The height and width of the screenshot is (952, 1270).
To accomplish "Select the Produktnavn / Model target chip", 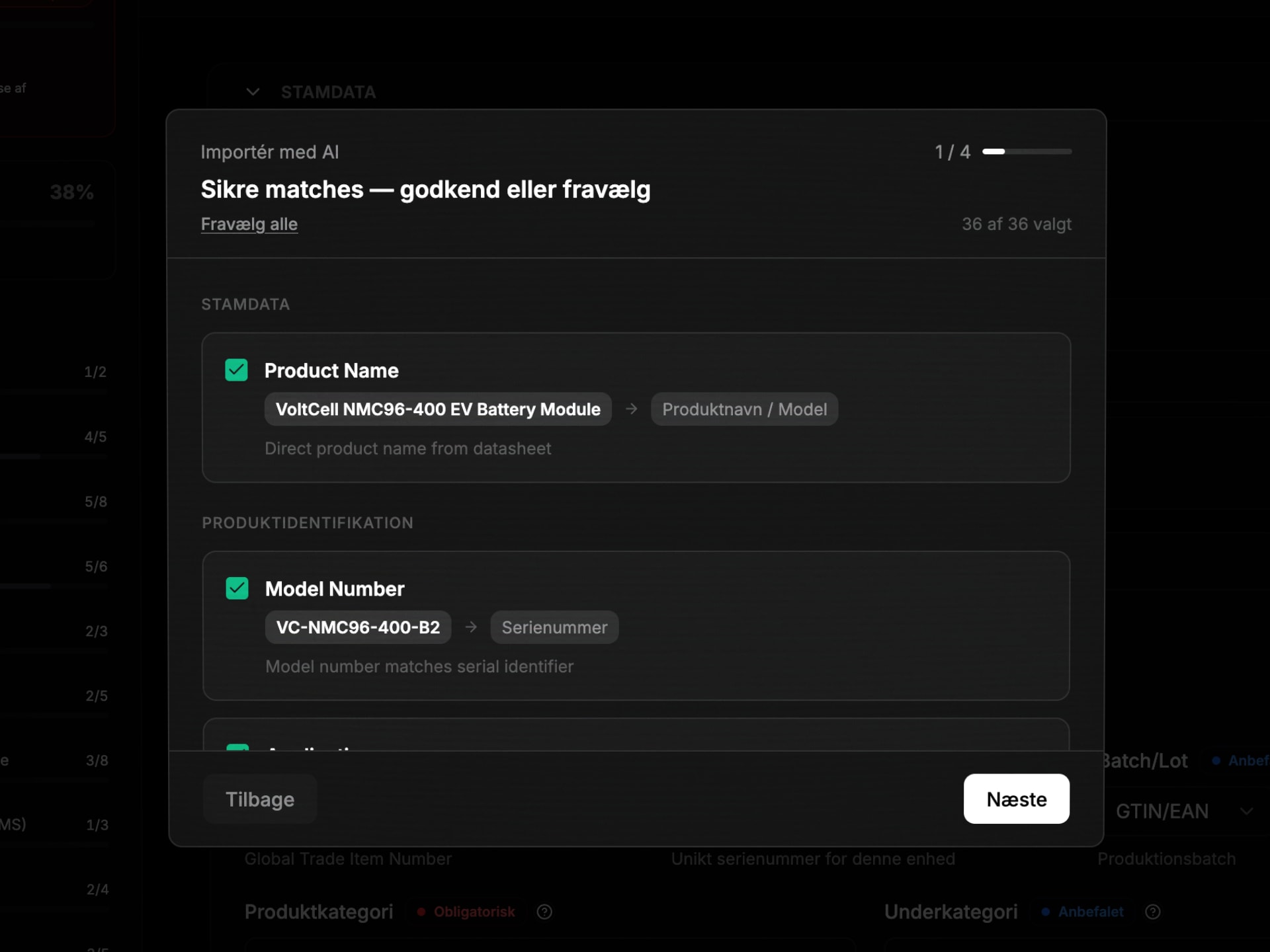I will pyautogui.click(x=744, y=409).
